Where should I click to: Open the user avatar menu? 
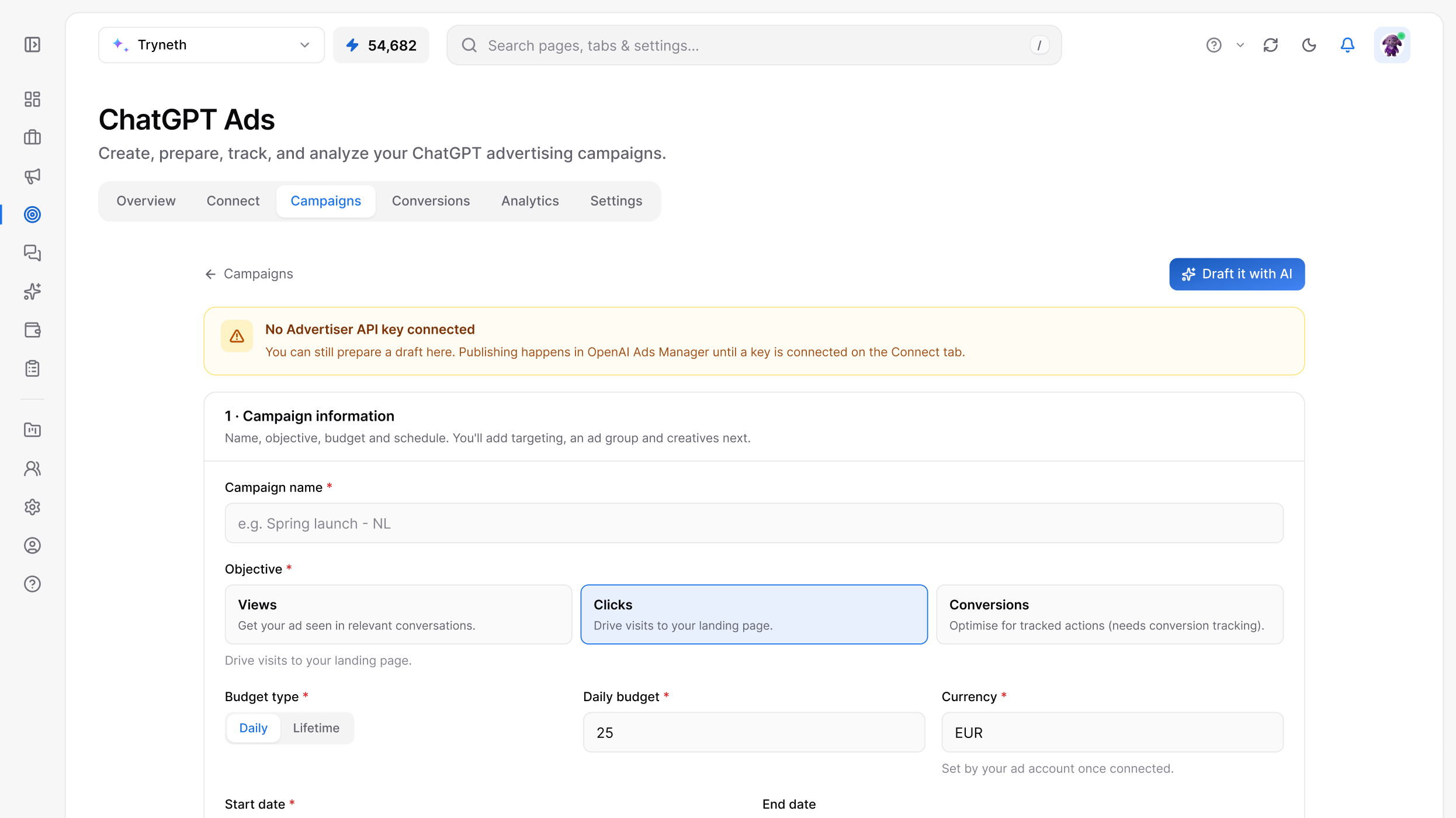[x=1392, y=45]
